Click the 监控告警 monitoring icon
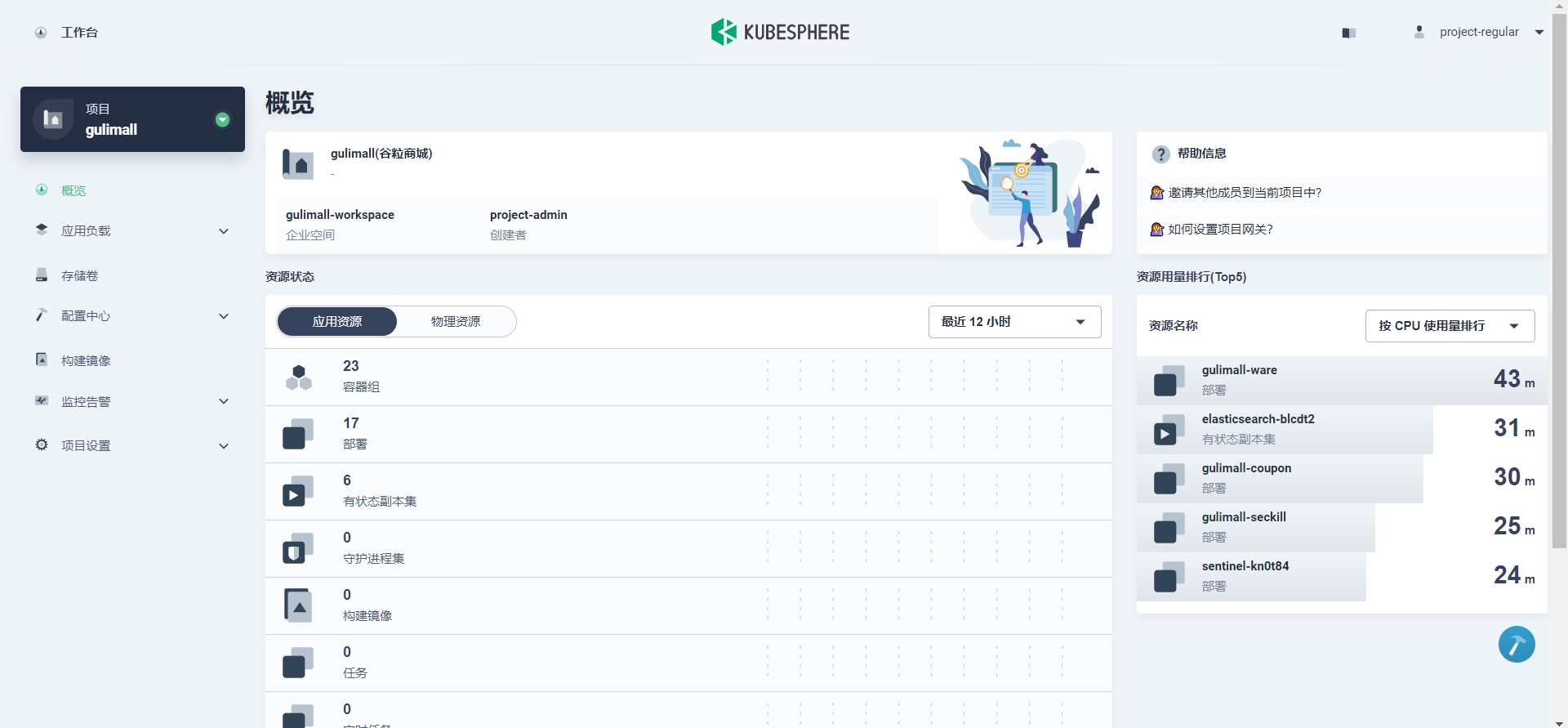 click(x=42, y=401)
